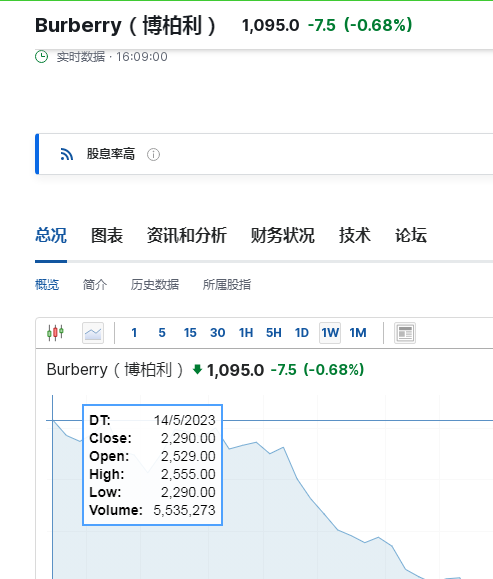Open the 简介 sub-tab
Image resolution: width=493 pixels, height=579 pixels.
95,285
